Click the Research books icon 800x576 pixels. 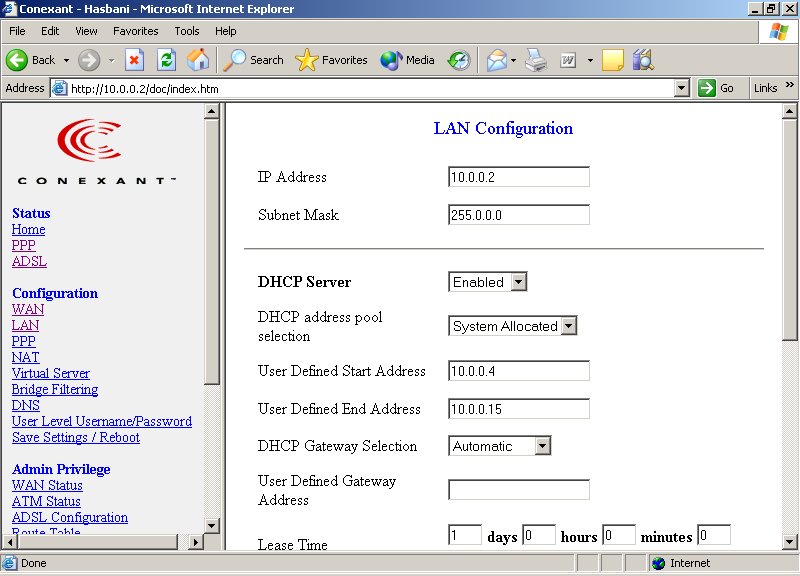[643, 60]
